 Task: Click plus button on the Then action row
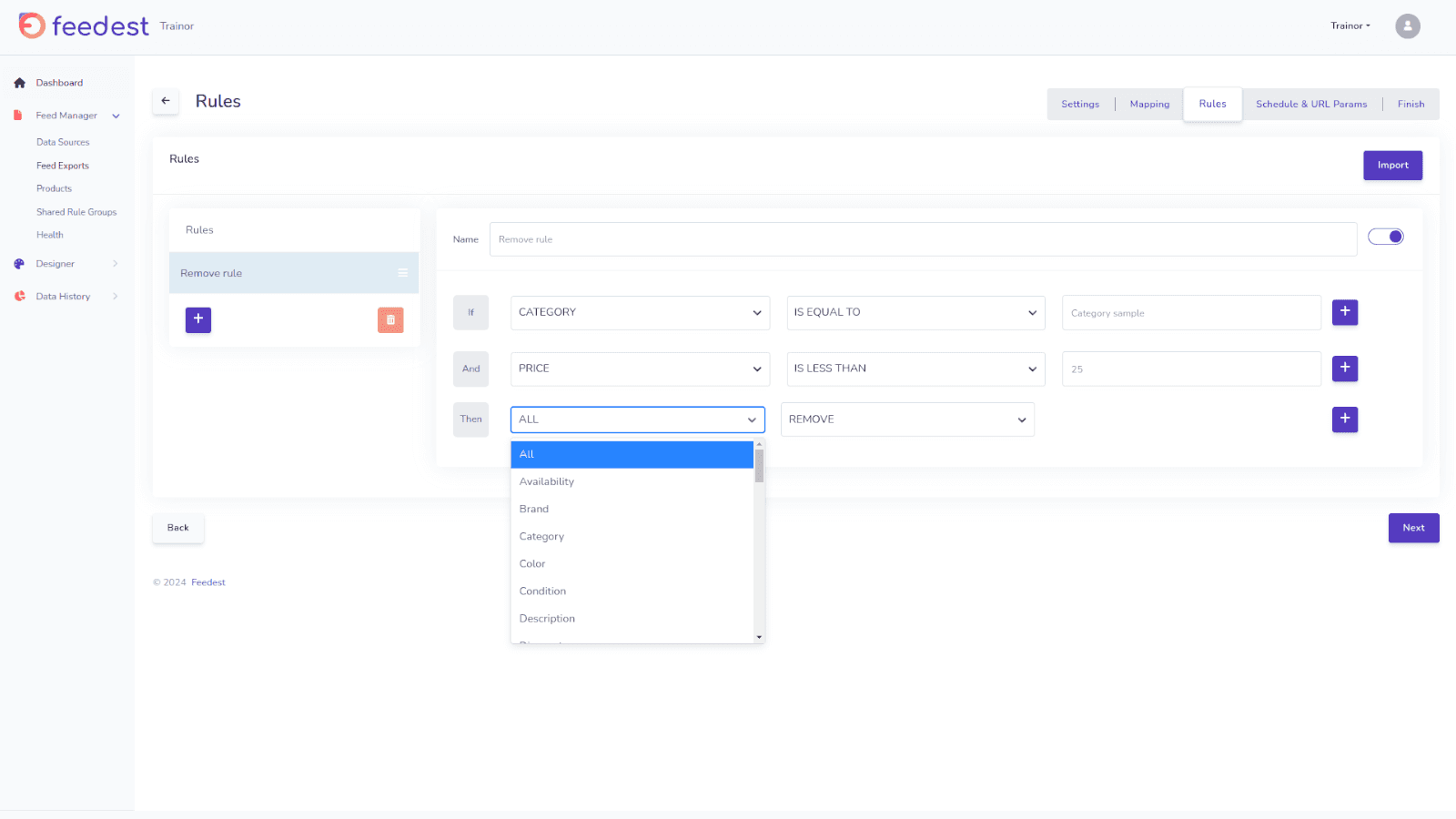(1344, 420)
